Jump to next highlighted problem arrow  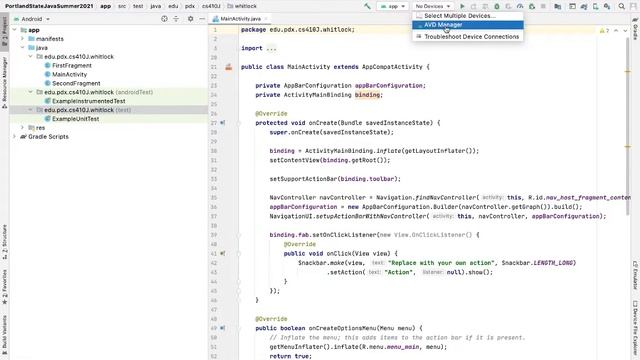point(625,31)
